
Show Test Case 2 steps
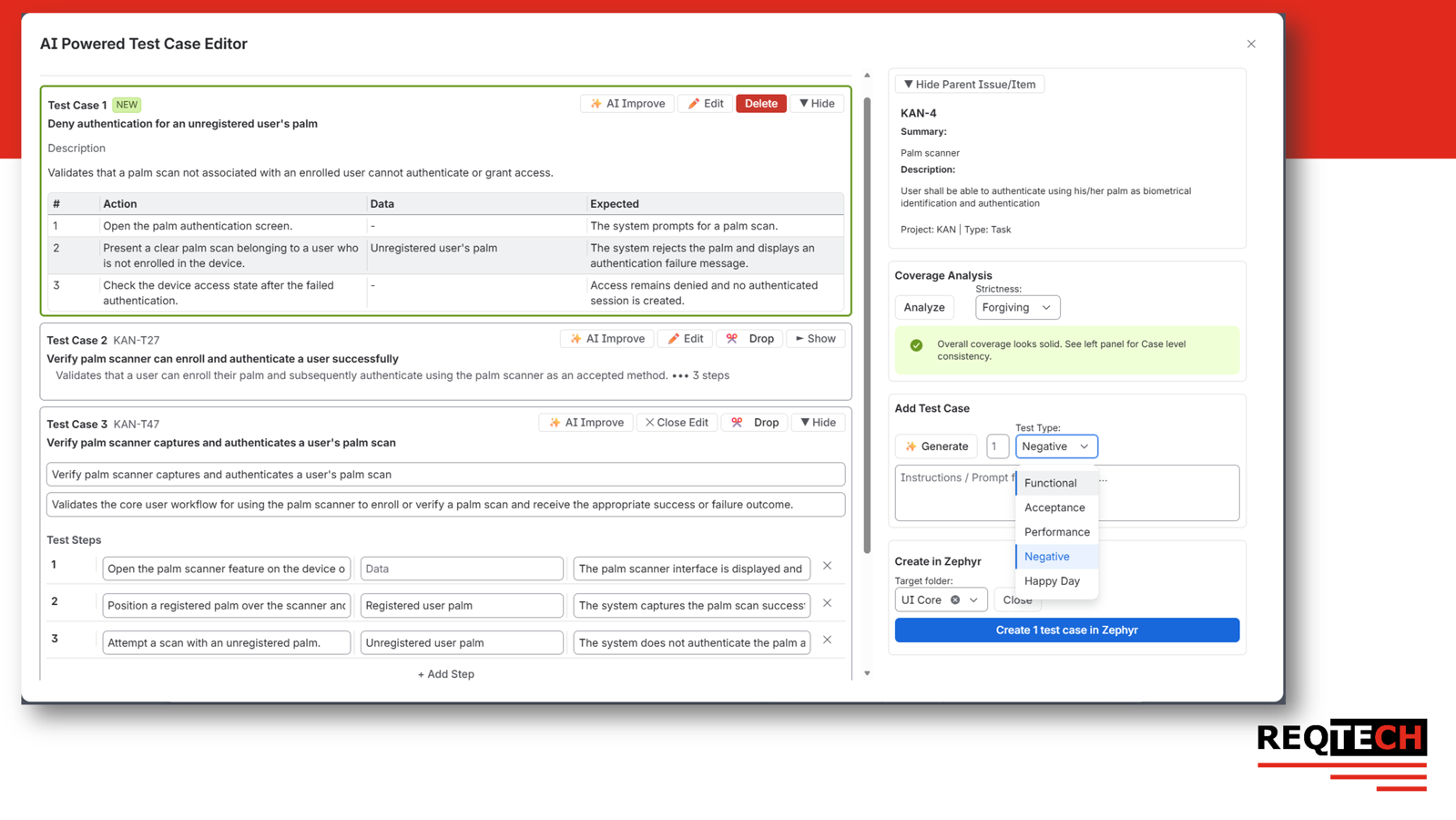(816, 339)
